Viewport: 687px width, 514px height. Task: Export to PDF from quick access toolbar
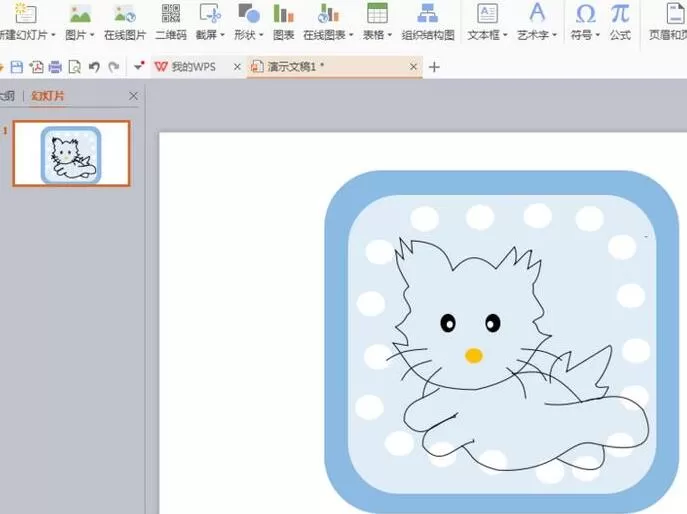(x=36, y=67)
